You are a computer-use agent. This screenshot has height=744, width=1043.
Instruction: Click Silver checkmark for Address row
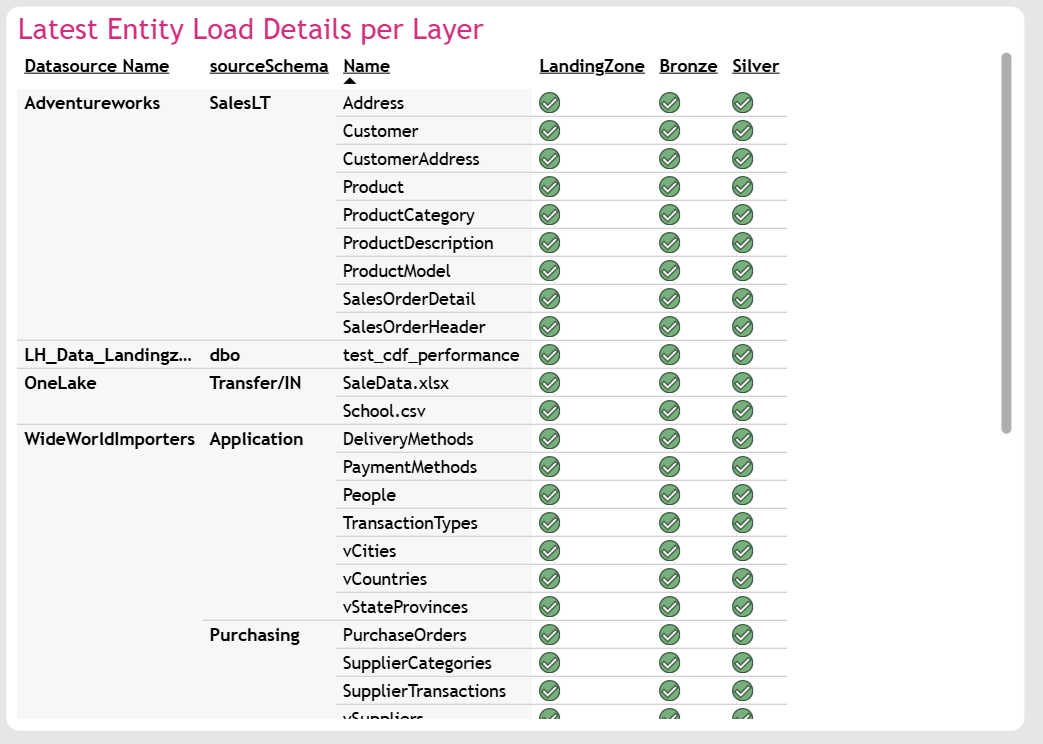(742, 102)
